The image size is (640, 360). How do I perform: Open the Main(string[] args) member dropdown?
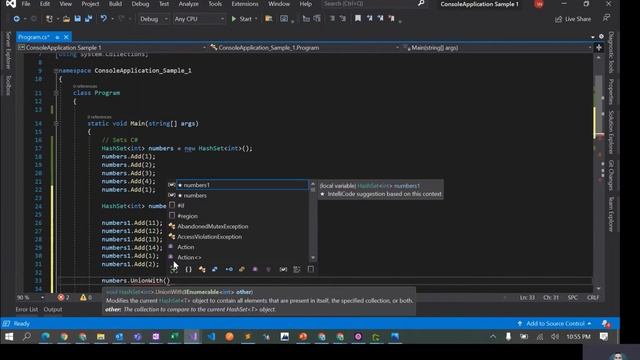(x=497, y=48)
